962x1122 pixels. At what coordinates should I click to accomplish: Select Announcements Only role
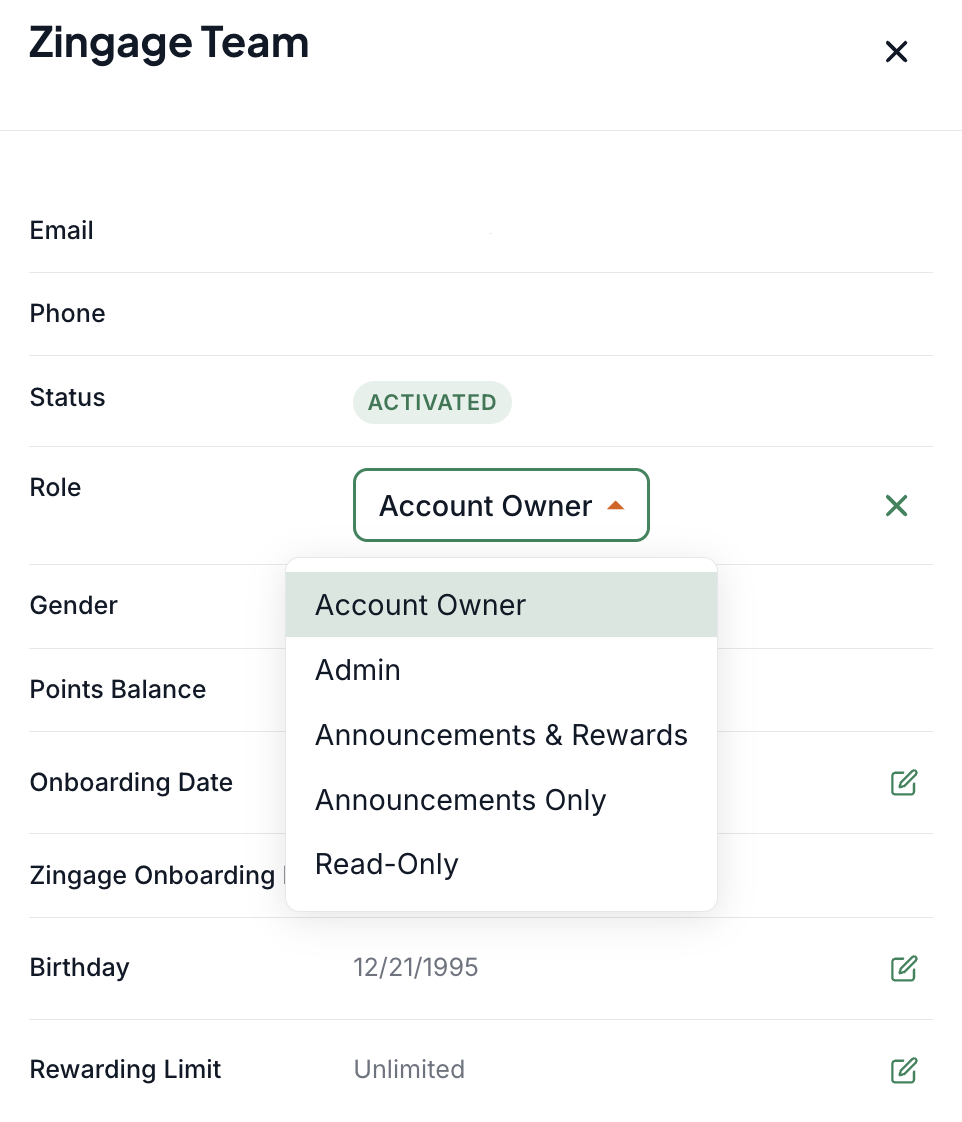coord(501,799)
